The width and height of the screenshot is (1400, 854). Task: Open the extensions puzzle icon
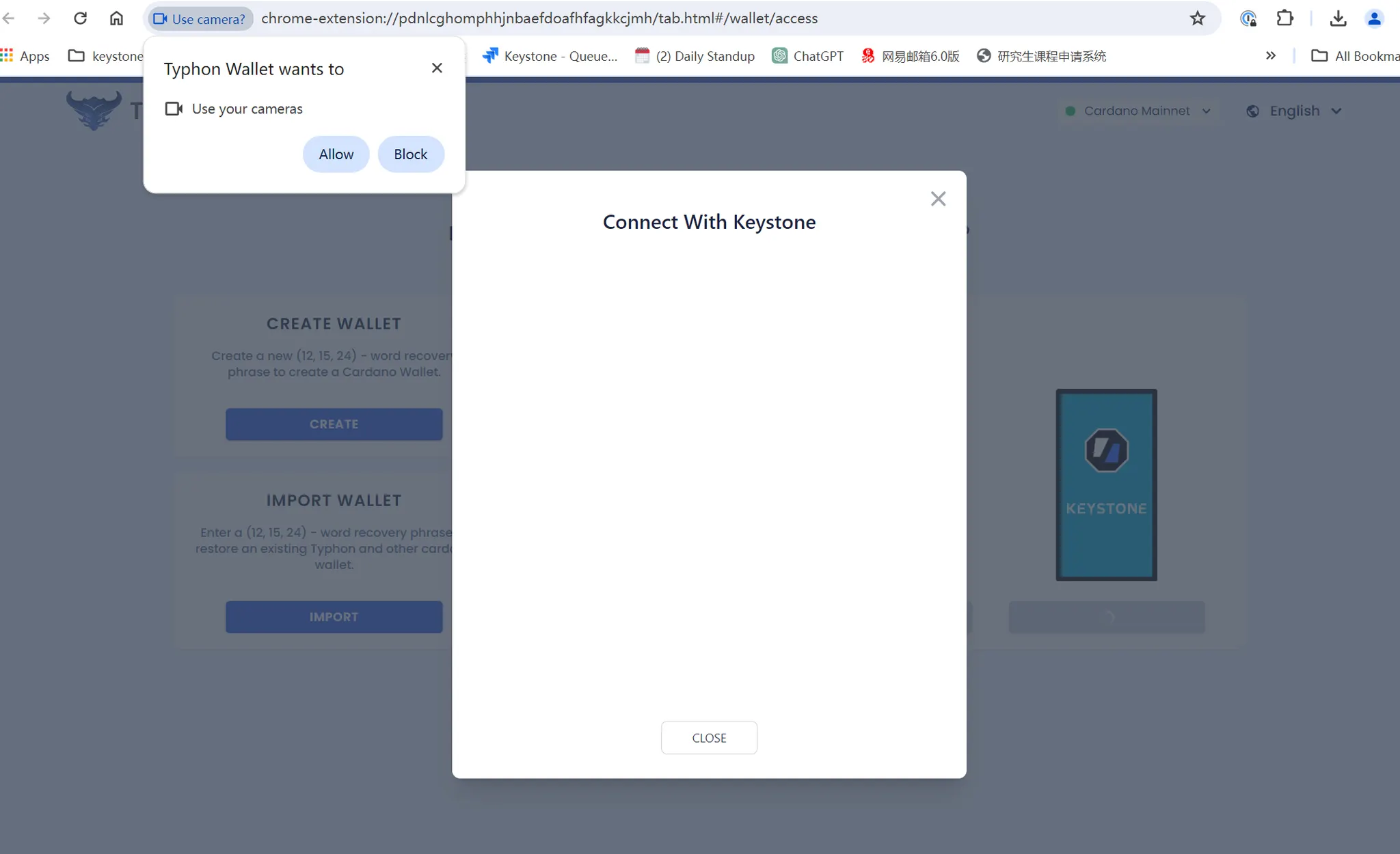coord(1284,18)
